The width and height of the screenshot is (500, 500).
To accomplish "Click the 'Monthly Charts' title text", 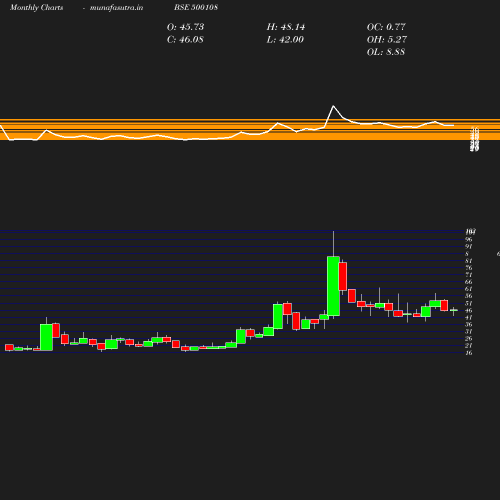I will 36,7.
